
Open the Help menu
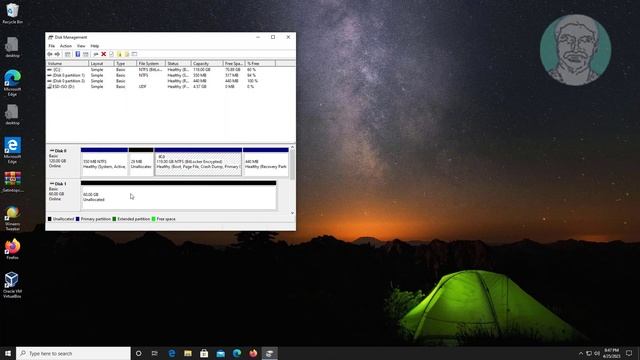point(95,46)
